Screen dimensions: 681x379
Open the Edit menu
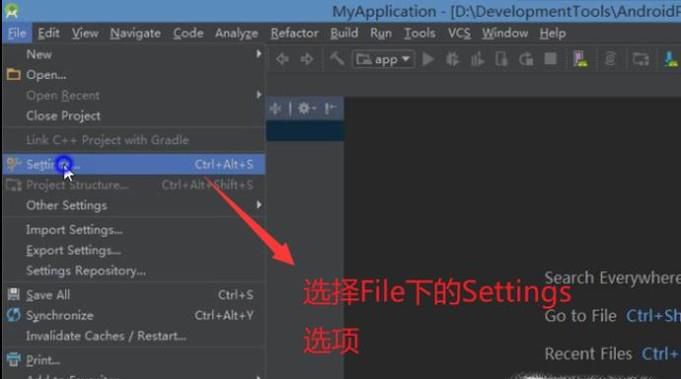[48, 33]
